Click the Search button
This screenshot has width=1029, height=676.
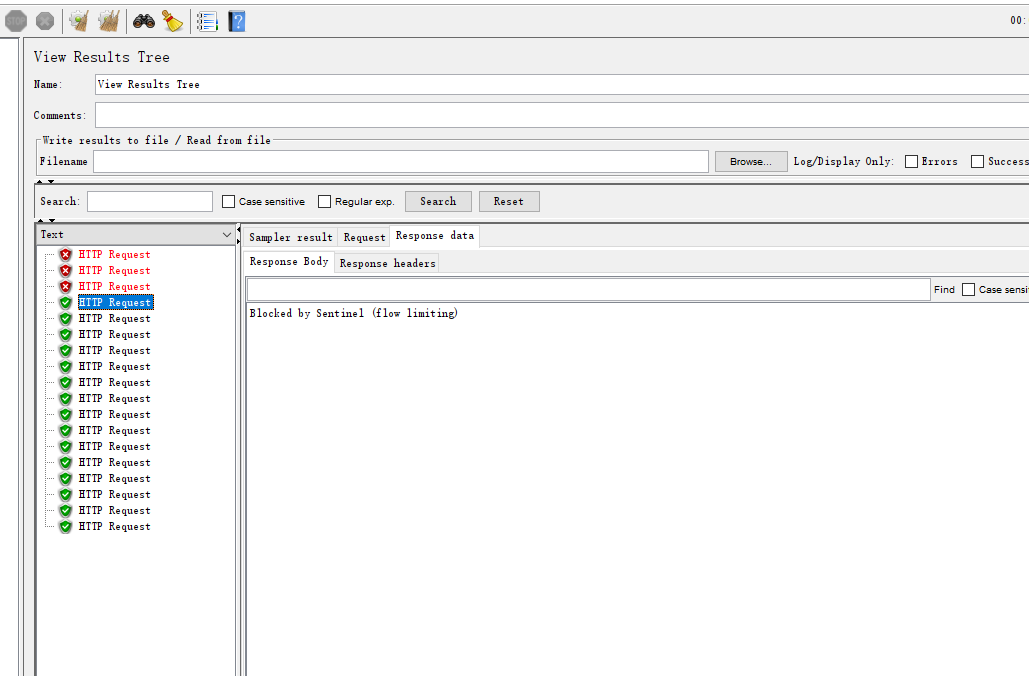[x=438, y=201]
